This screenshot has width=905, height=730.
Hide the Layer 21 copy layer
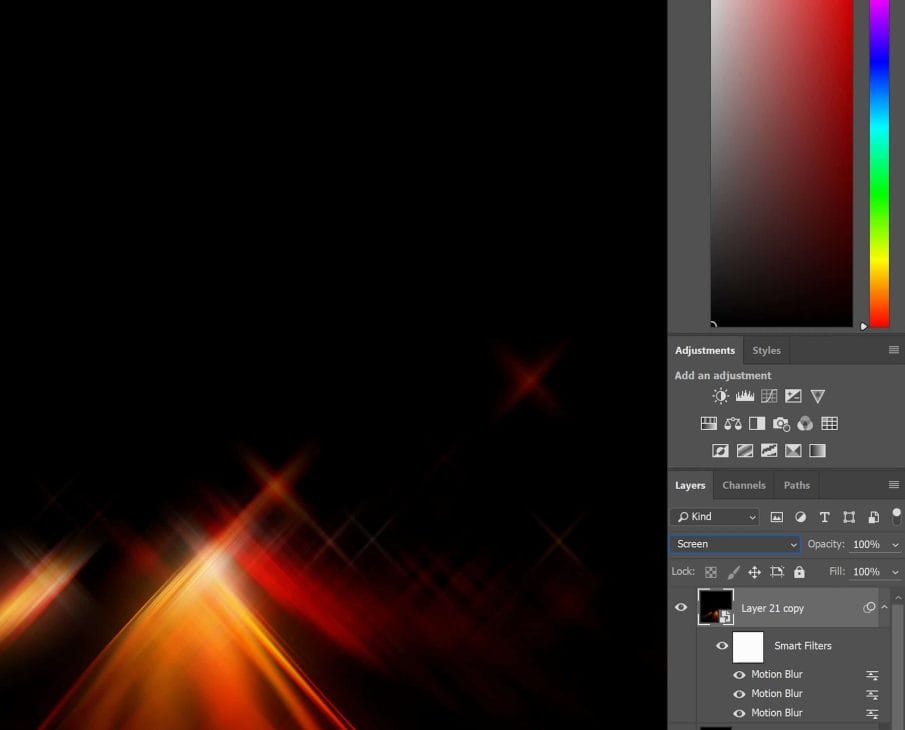point(681,607)
